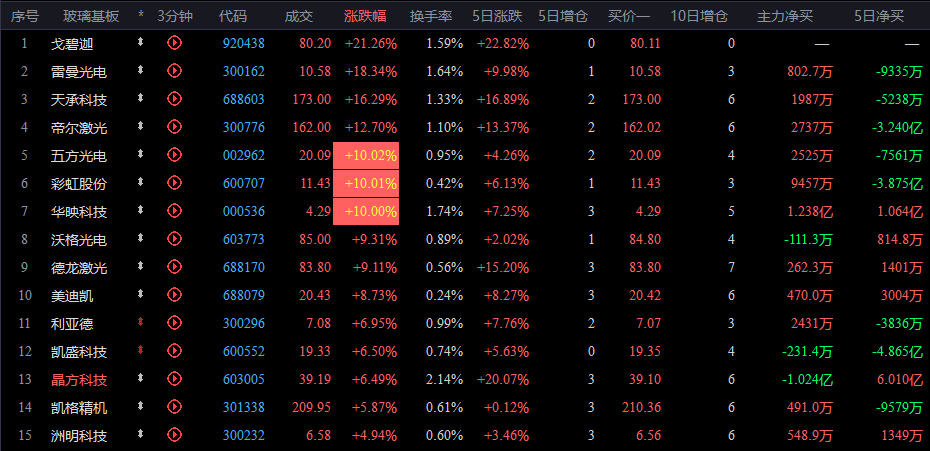This screenshot has width=930, height=451.
Task: Open 3-minute play icon for 晶方科技
Action: (174, 379)
